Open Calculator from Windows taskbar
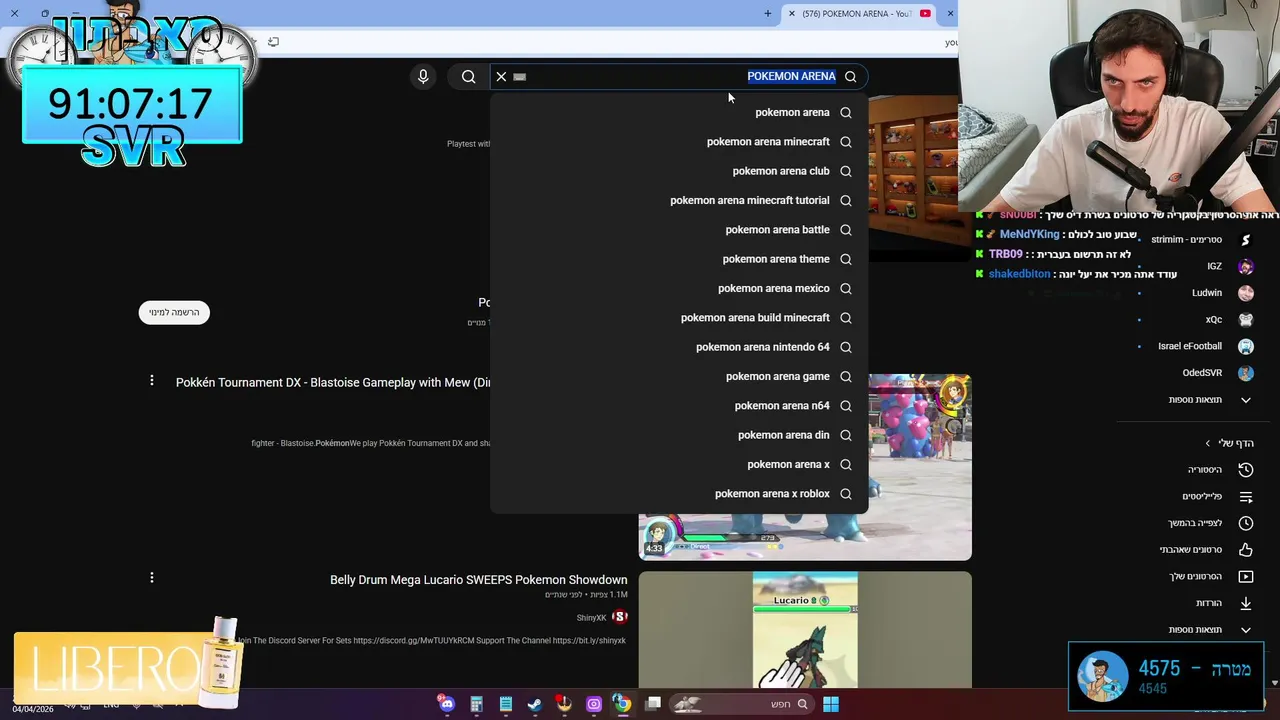Viewport: 1280px width, 720px height. point(477,704)
